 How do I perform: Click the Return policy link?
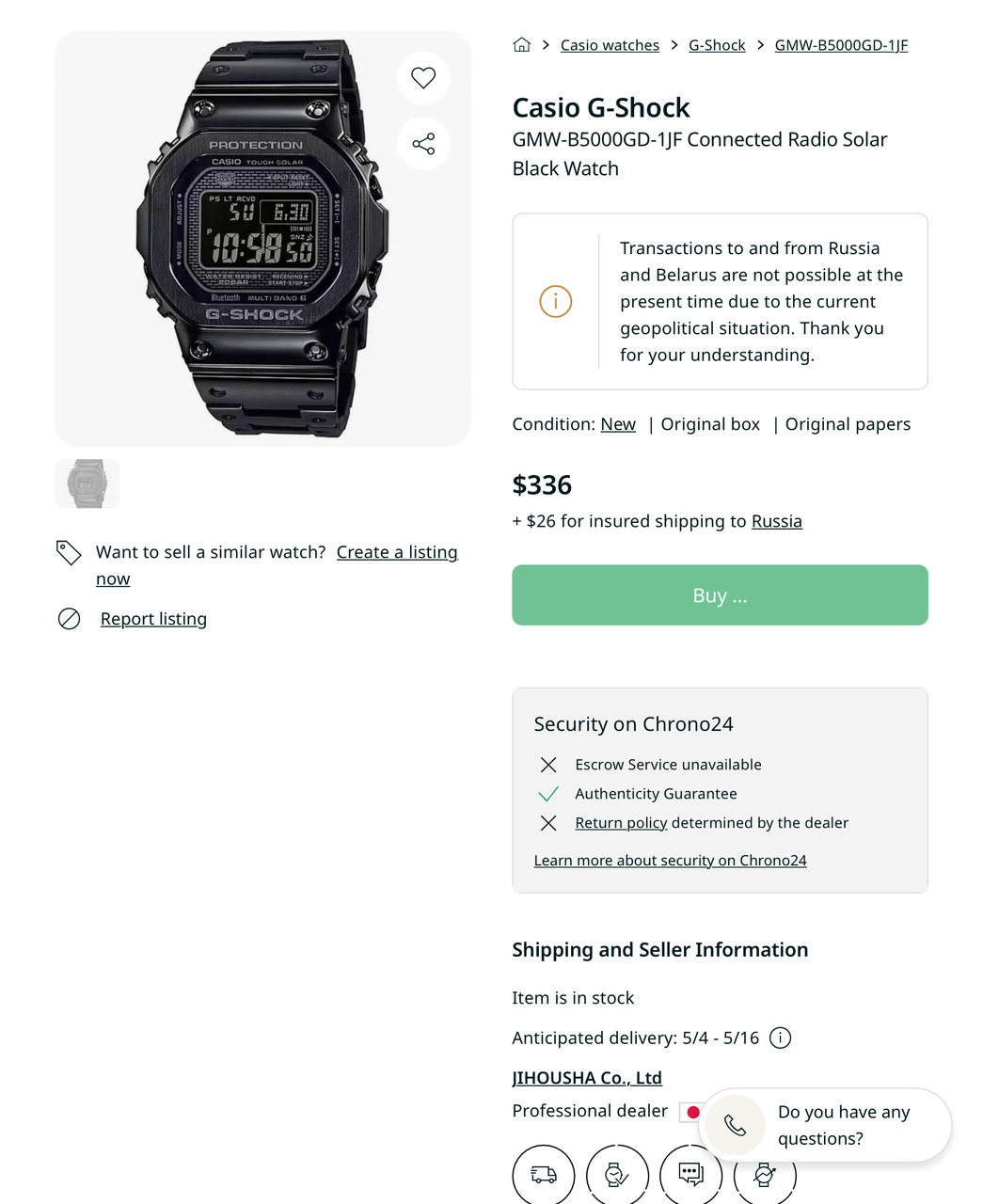(x=621, y=823)
